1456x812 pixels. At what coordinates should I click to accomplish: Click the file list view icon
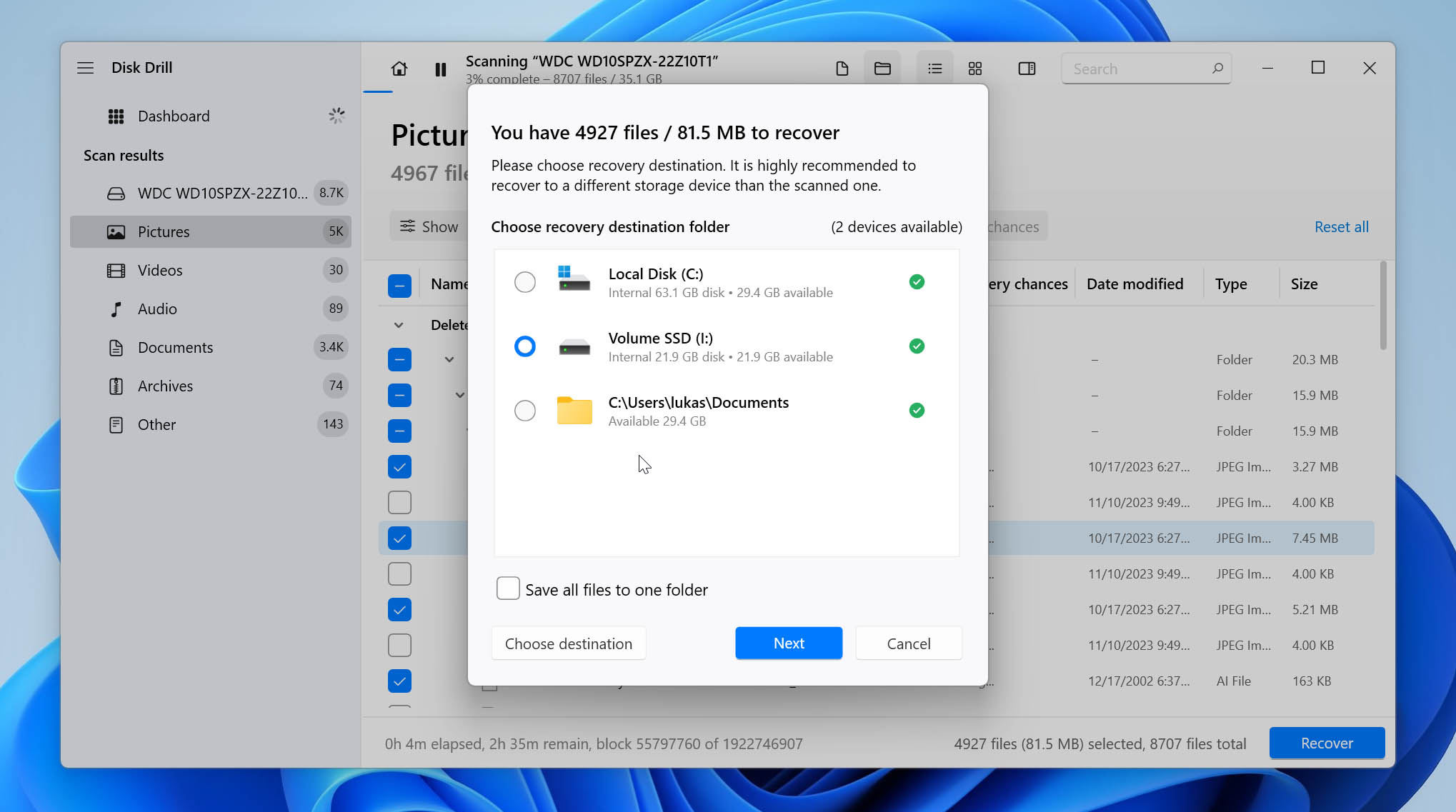[x=934, y=68]
